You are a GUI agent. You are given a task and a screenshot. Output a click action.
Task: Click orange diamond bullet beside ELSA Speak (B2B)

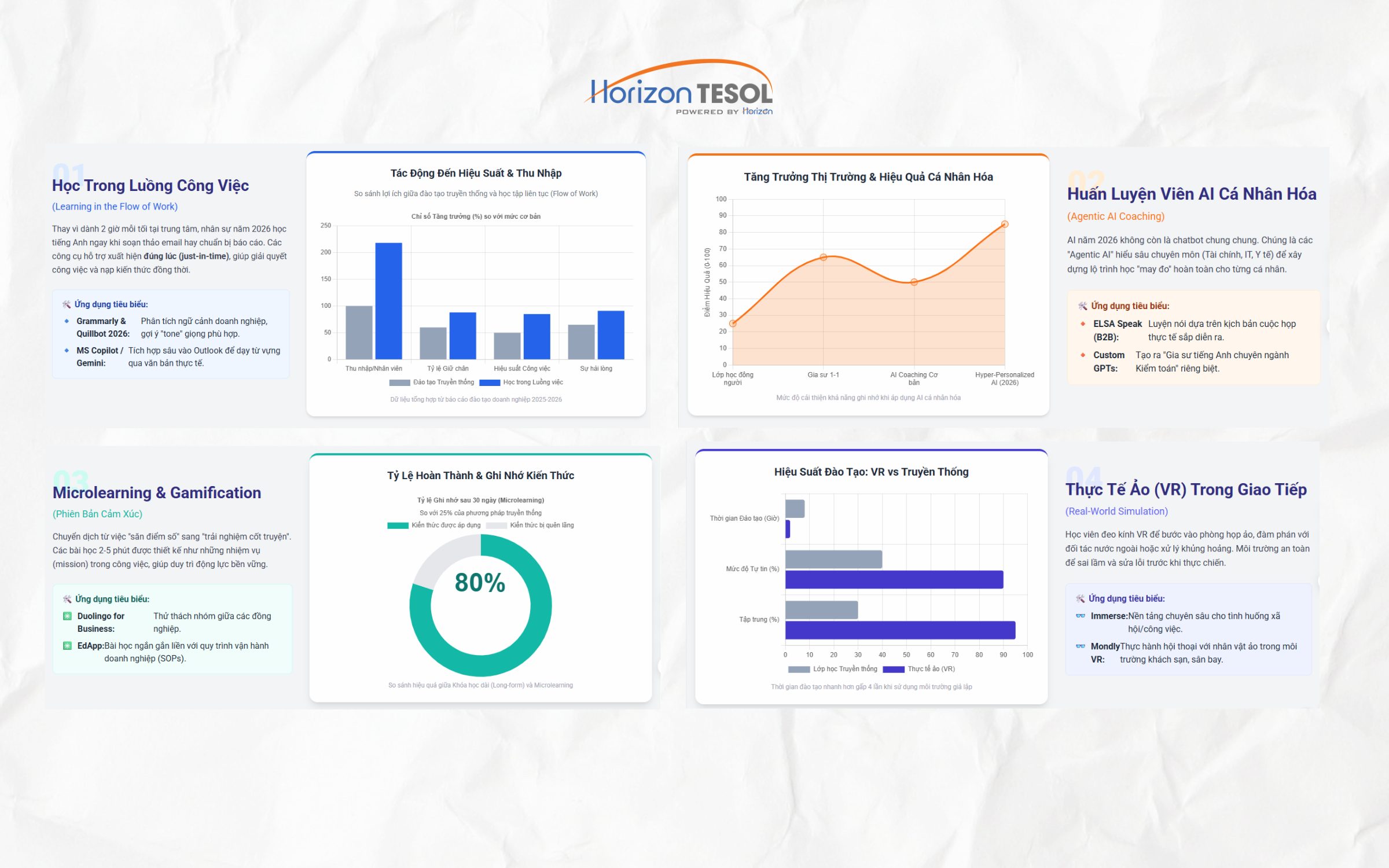coord(1082,323)
